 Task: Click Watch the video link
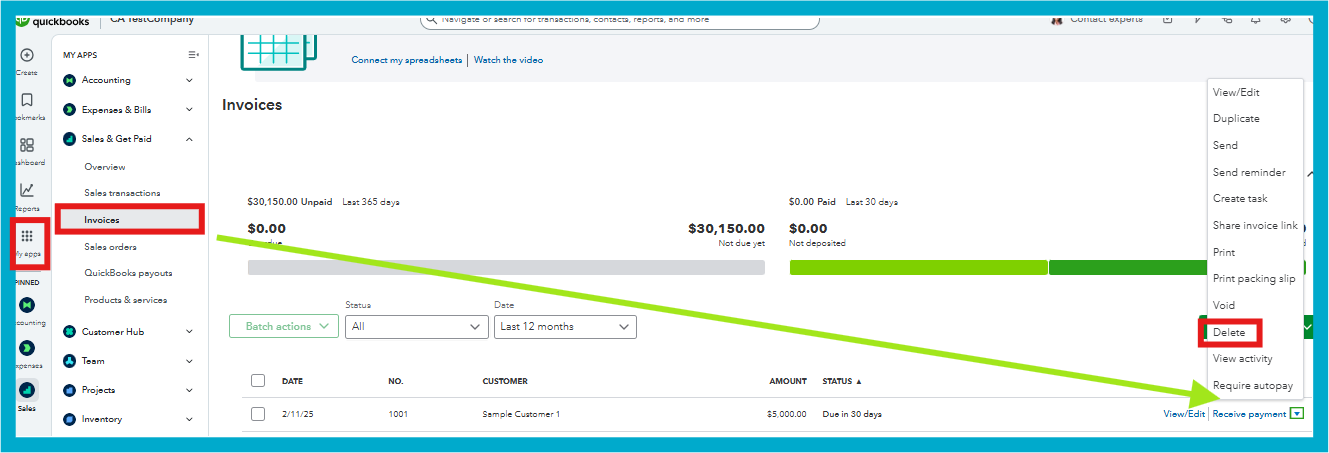tap(508, 60)
